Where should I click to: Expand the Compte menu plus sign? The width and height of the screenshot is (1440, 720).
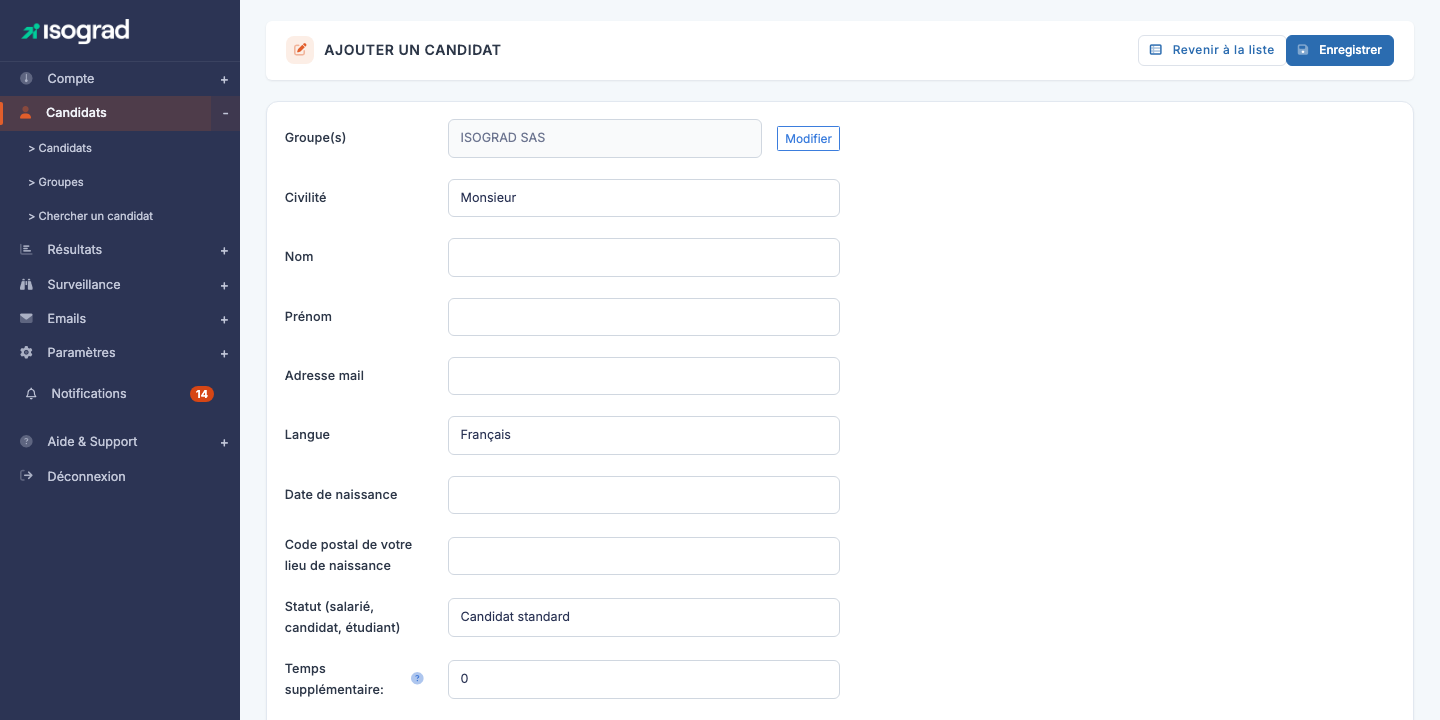(224, 79)
